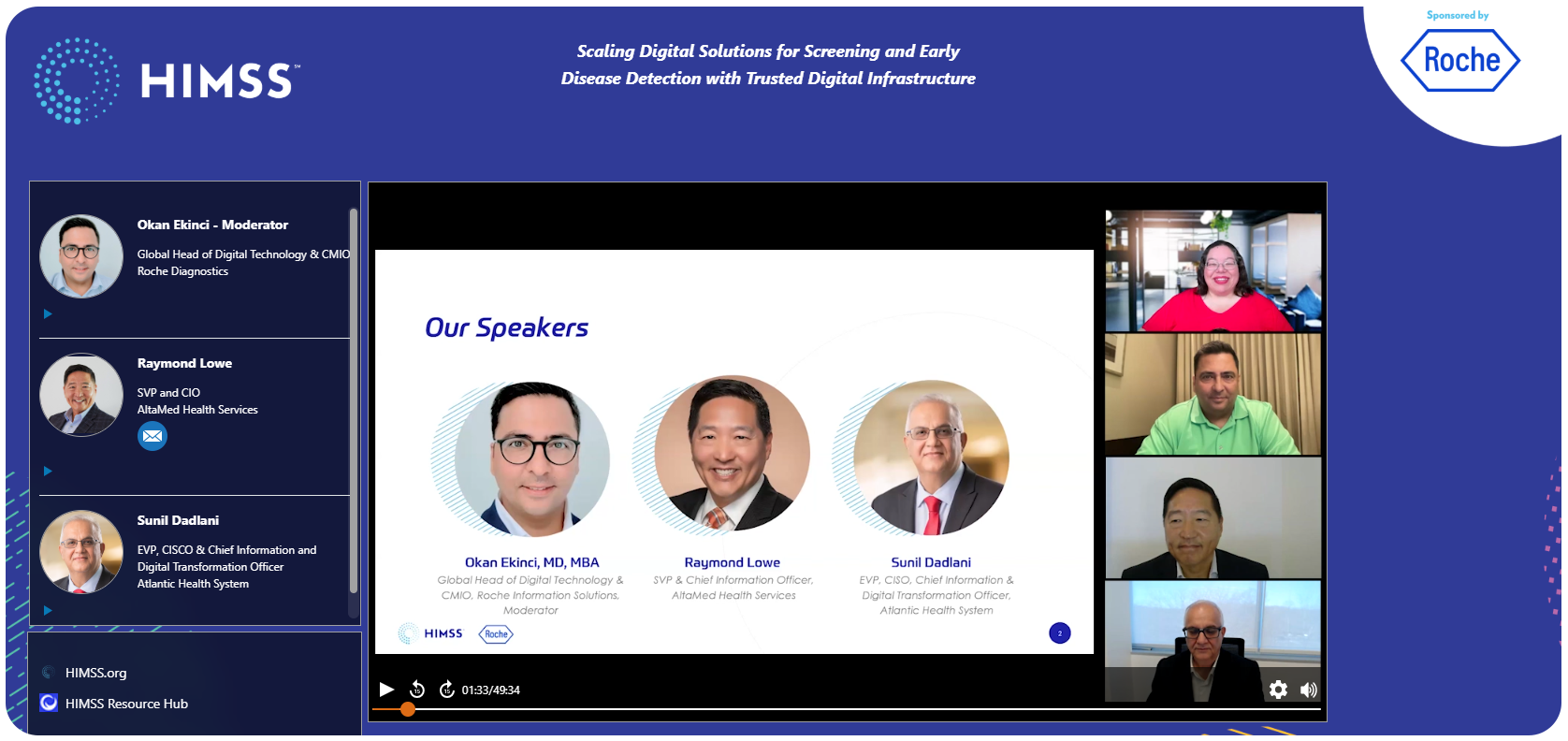Skip forward 15 seconds in video
Screen dimensions: 1568x741
[447, 690]
